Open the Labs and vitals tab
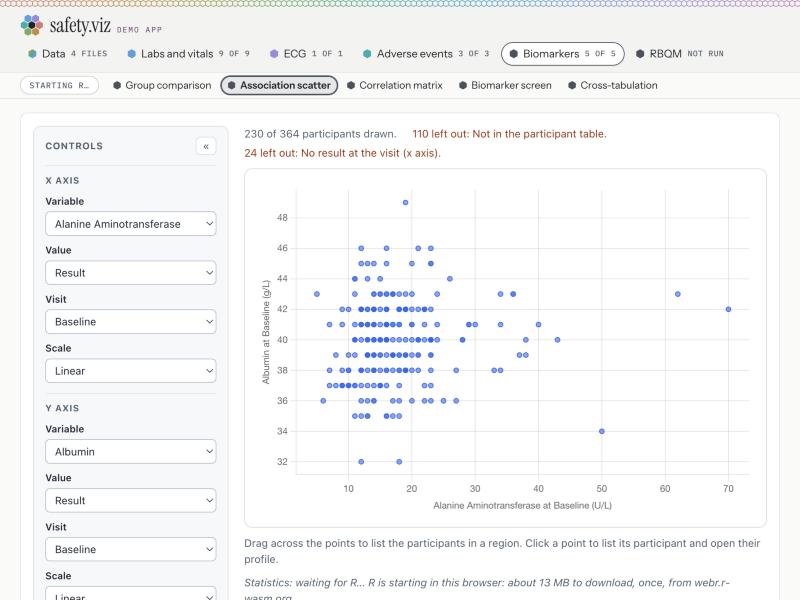The height and width of the screenshot is (600, 800). coord(188,54)
